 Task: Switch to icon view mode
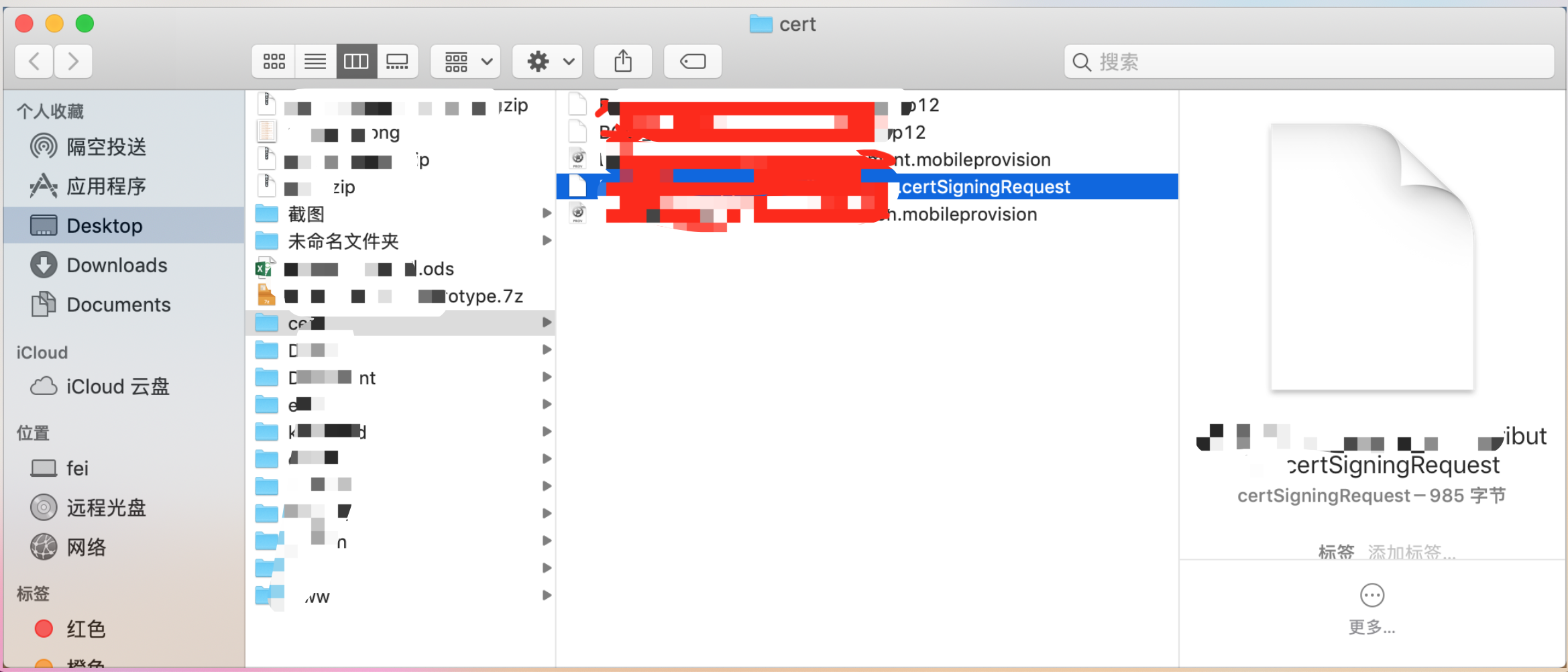pos(274,62)
